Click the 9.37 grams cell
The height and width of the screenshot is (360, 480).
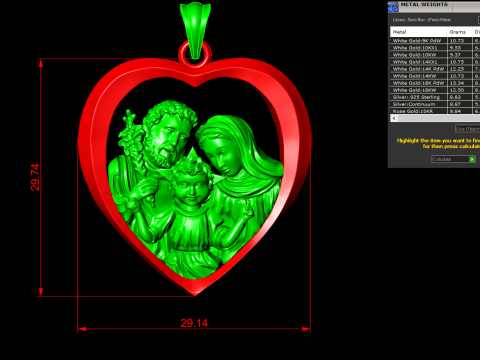459,55
